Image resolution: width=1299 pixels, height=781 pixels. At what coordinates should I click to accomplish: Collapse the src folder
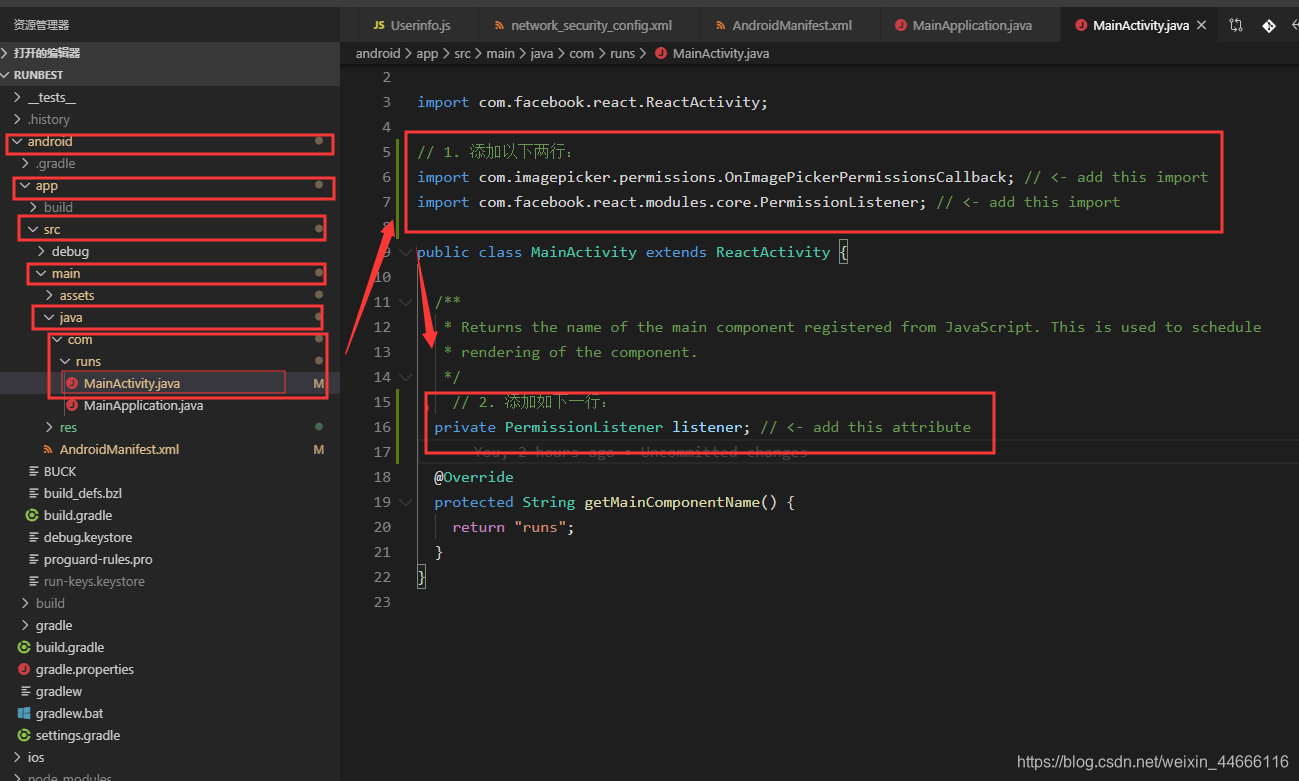click(x=170, y=229)
